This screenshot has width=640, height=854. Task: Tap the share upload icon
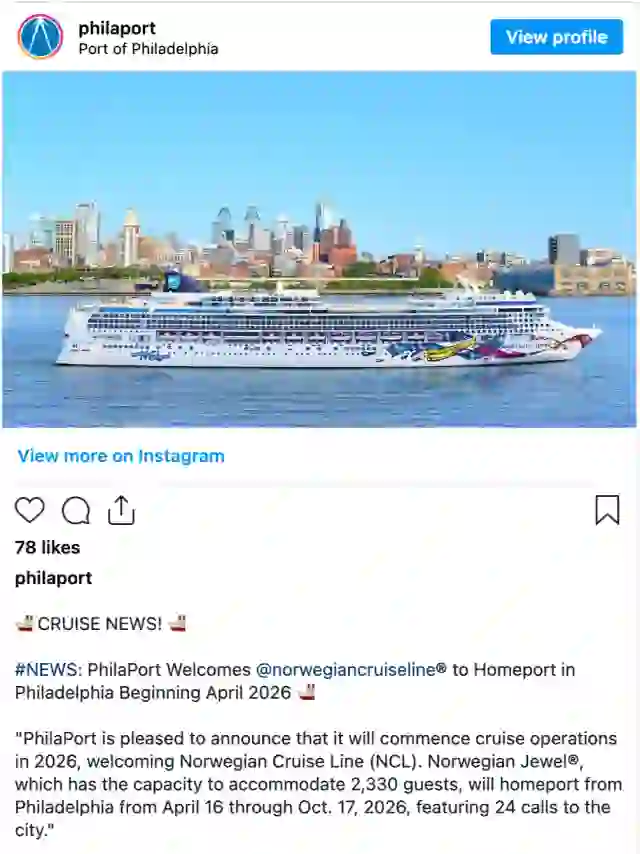coord(121,510)
